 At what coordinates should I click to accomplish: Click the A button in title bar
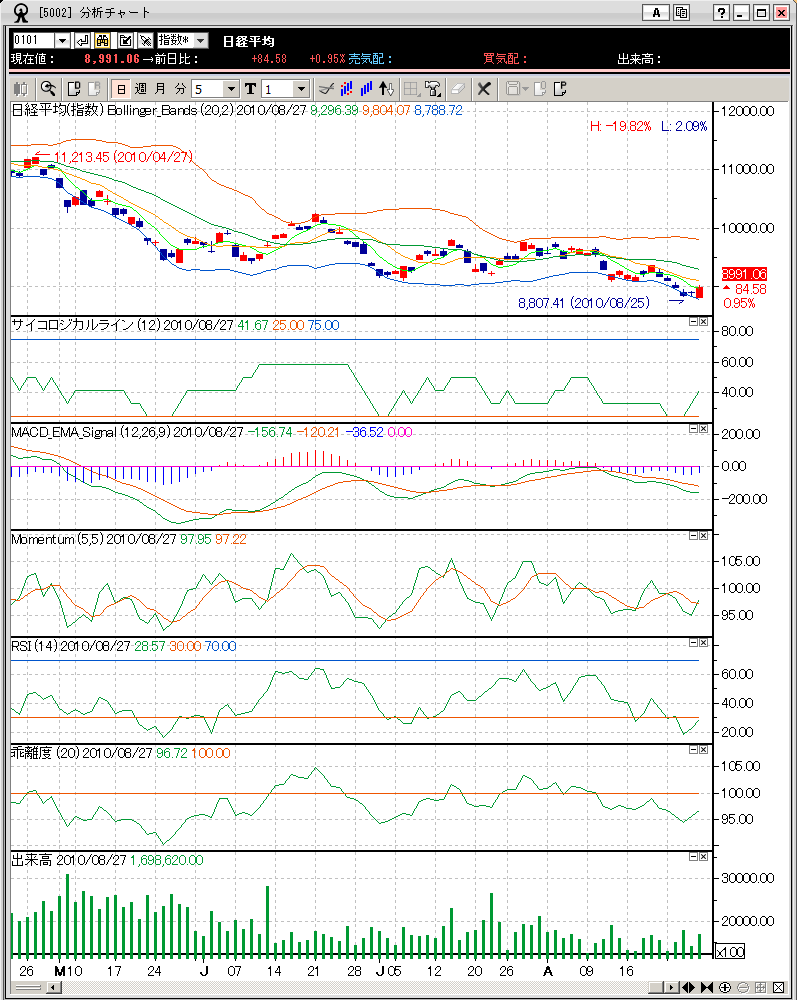(x=656, y=12)
